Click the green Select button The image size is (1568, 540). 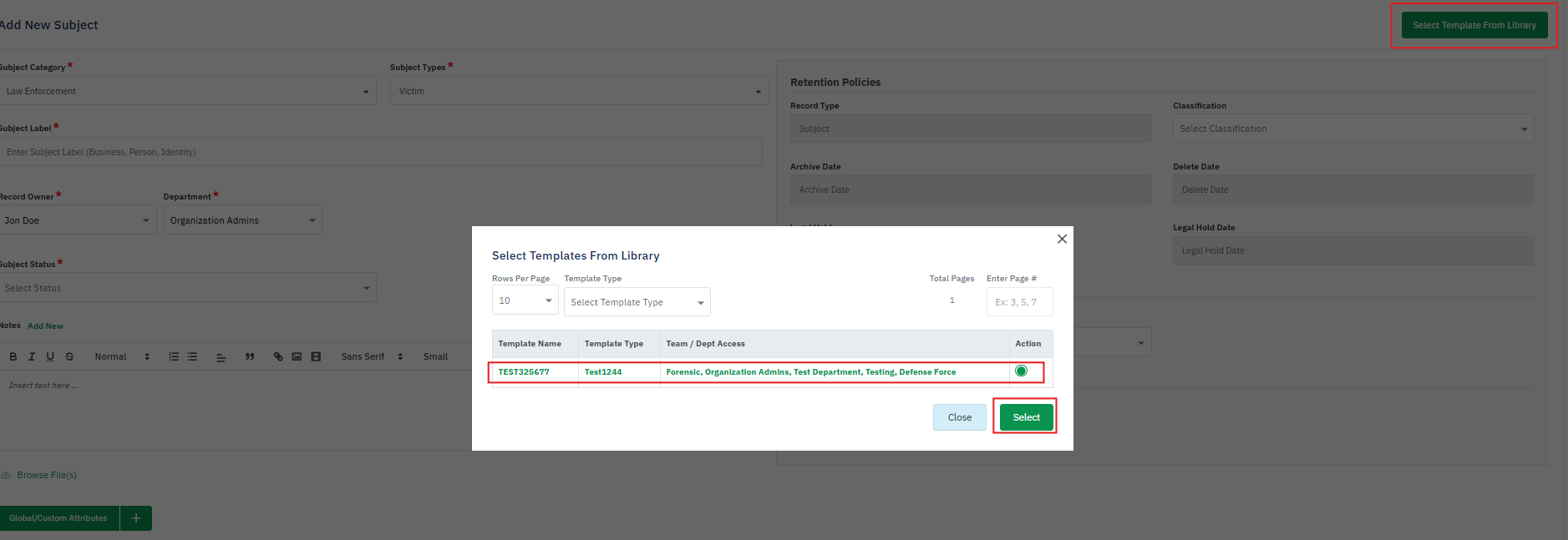tap(1026, 417)
